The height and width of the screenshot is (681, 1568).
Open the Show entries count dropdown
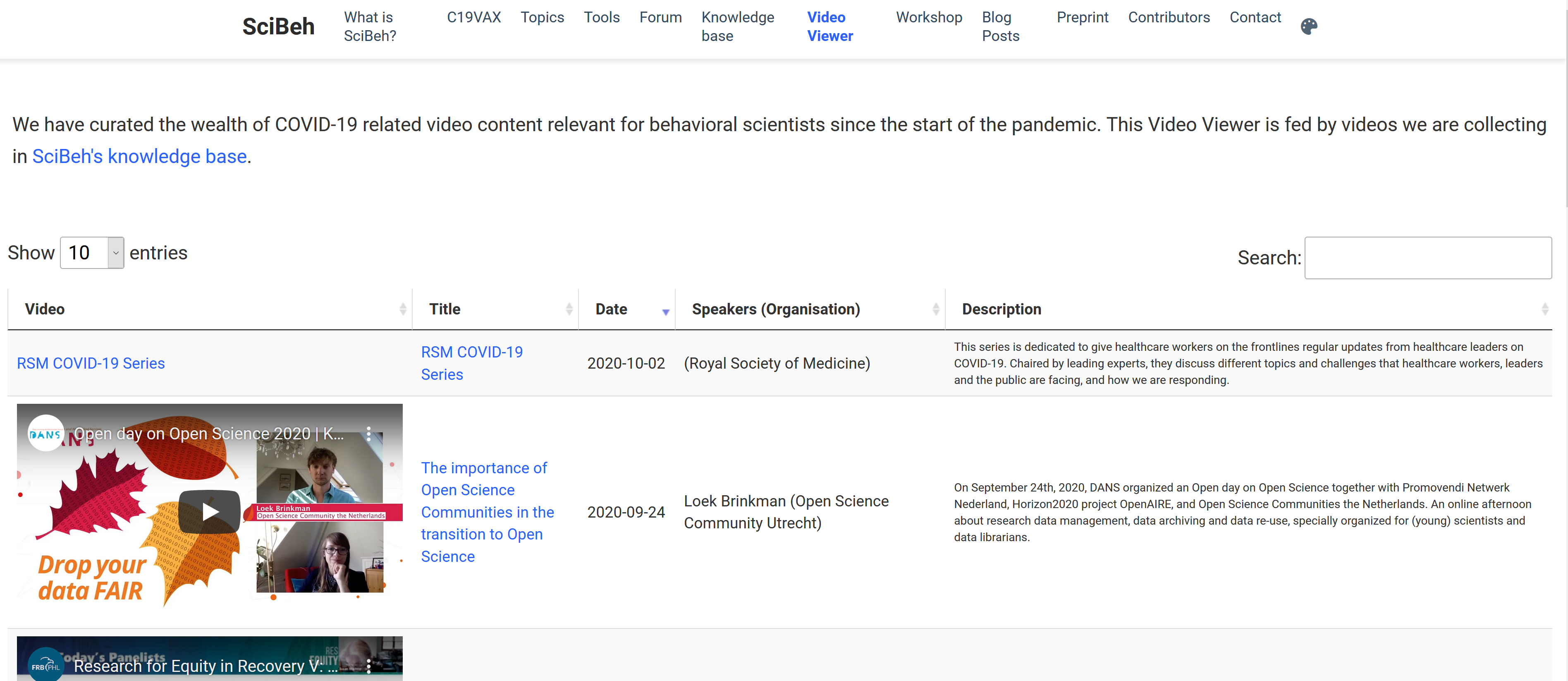[92, 253]
